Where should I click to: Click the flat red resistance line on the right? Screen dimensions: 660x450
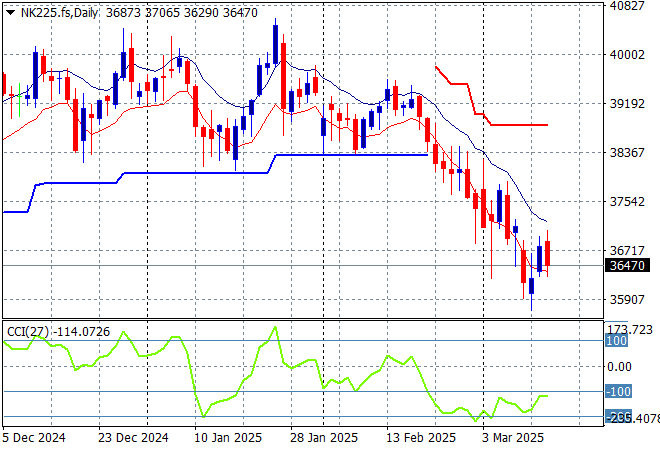(518, 125)
